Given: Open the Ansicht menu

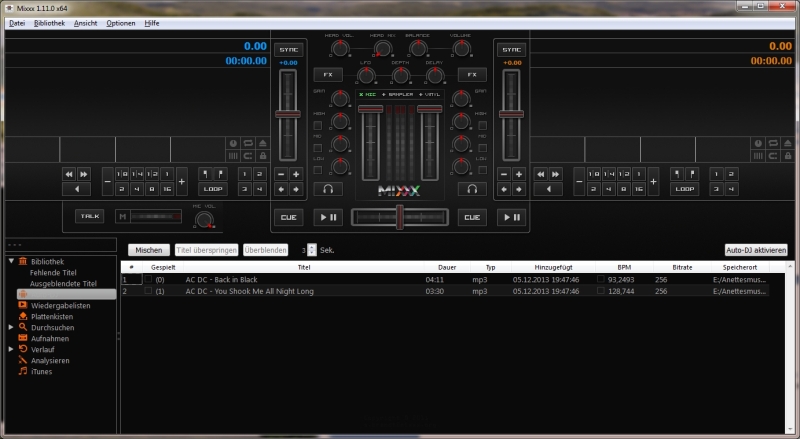Looking at the screenshot, I should tap(85, 22).
